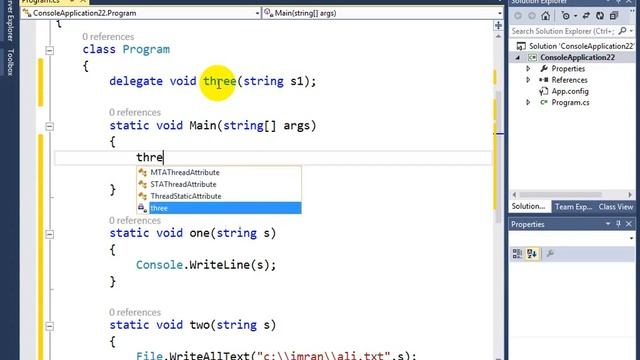Select Properties folder with wrench icon

(x=568, y=69)
